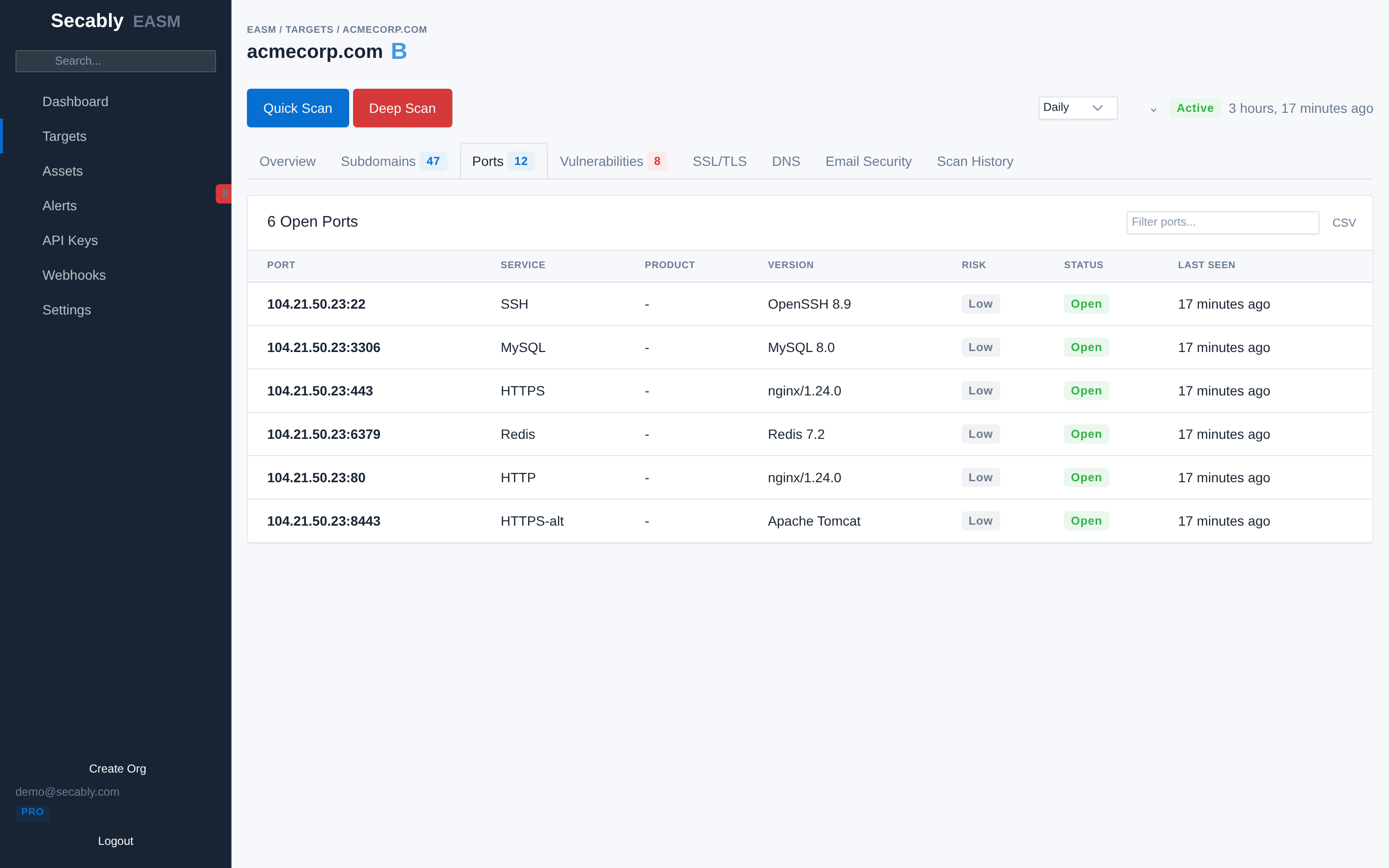The height and width of the screenshot is (868, 1389).
Task: Click the red alerts badge showing 8
Action: tap(224, 194)
